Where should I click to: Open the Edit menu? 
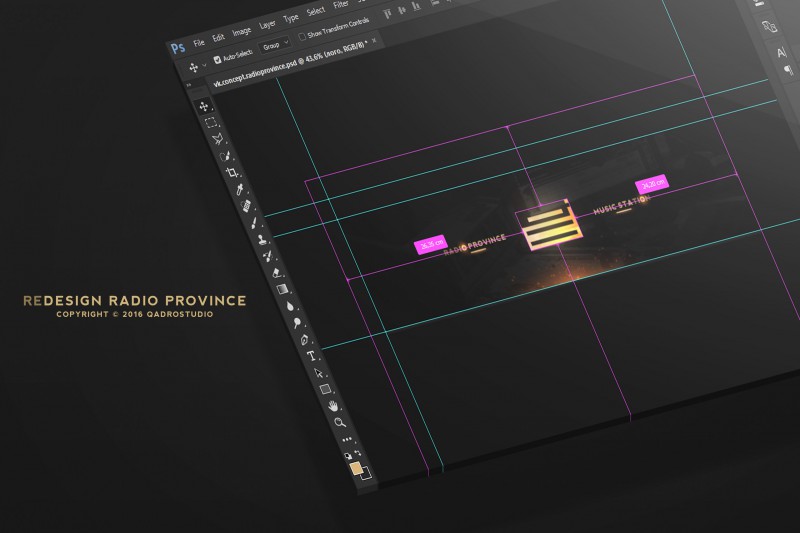point(218,37)
